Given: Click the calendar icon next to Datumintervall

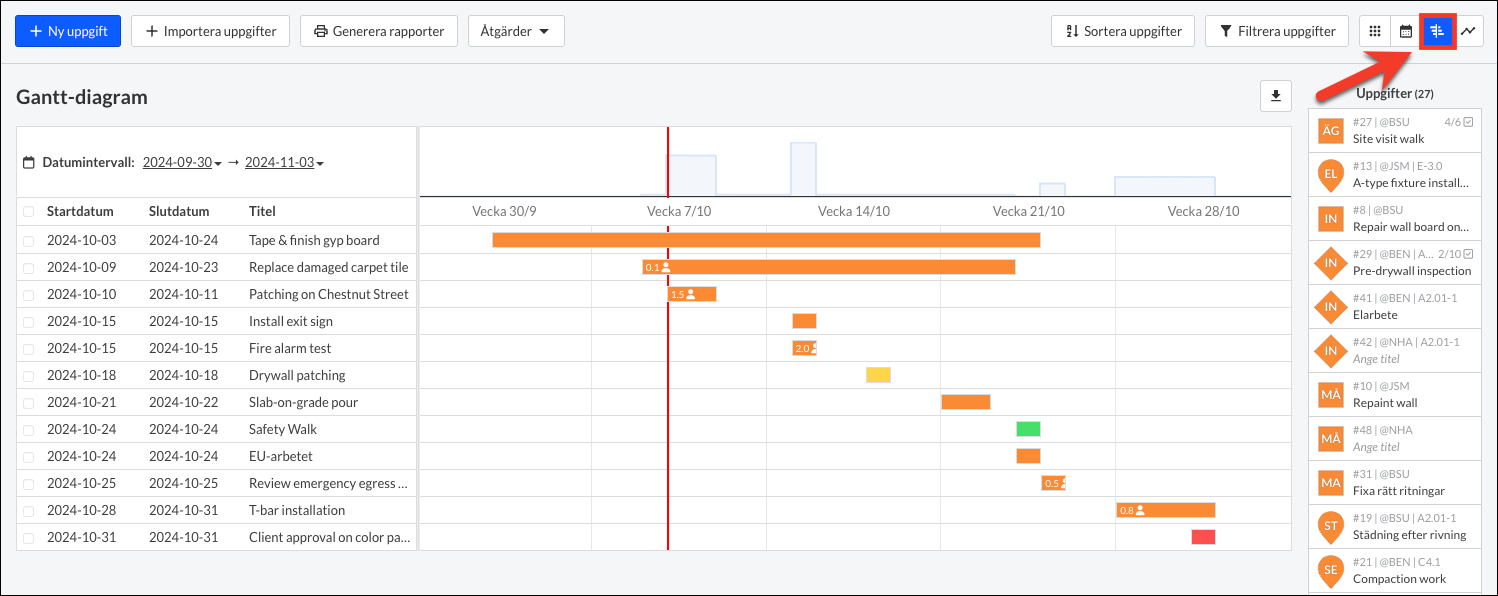Looking at the screenshot, I should pyautogui.click(x=30, y=160).
